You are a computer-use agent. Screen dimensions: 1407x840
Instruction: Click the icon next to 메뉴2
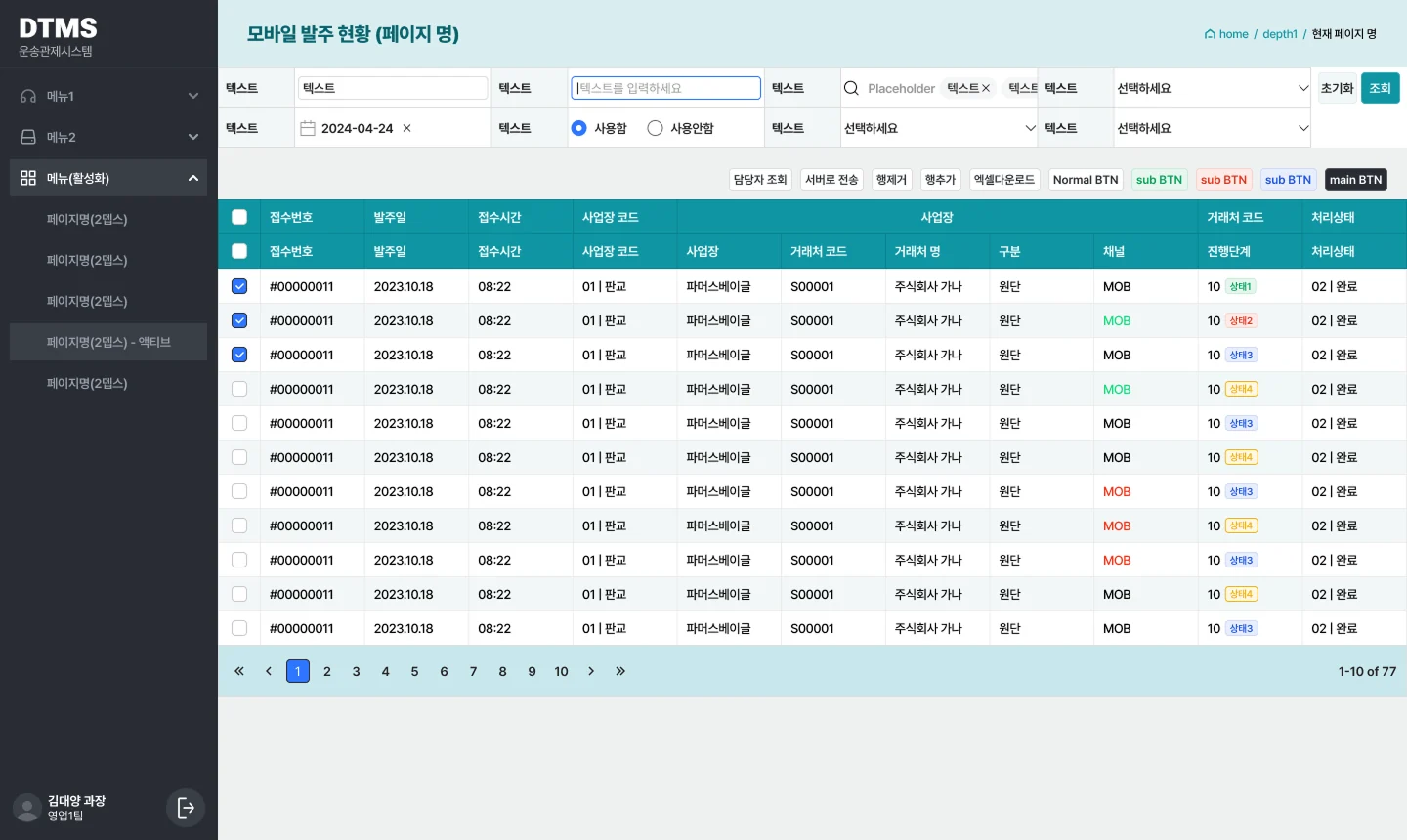coord(28,137)
